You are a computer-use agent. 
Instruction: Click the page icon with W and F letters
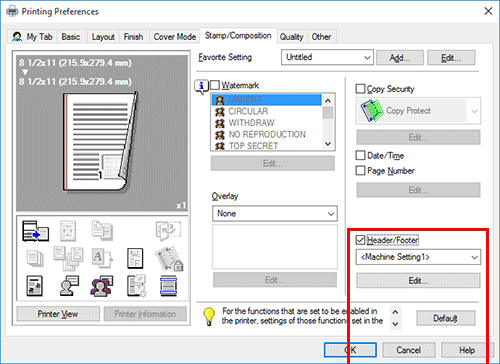[x=135, y=258]
